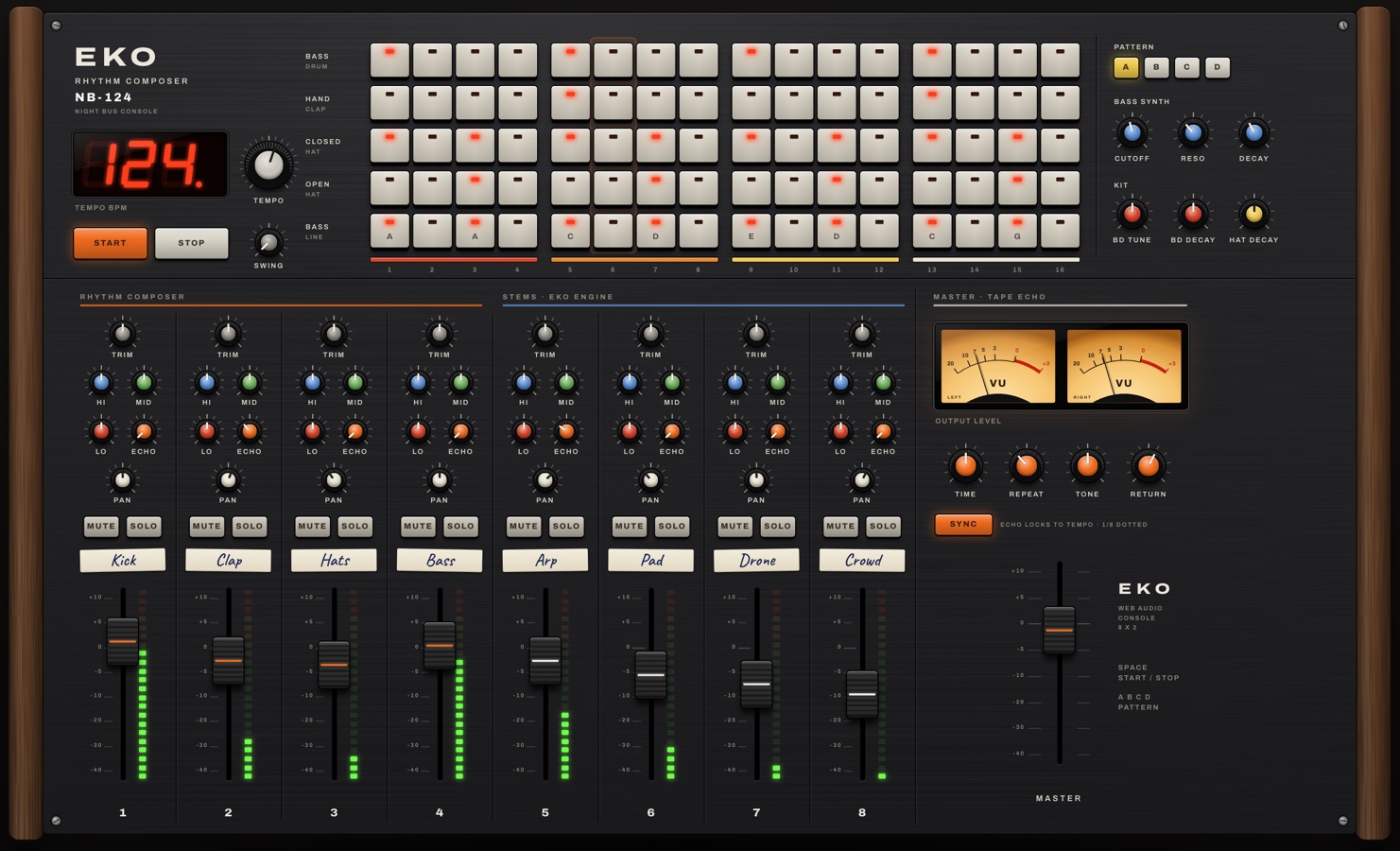Click the 124 tempo BPM display
This screenshot has height=851, width=1400.
[x=150, y=164]
